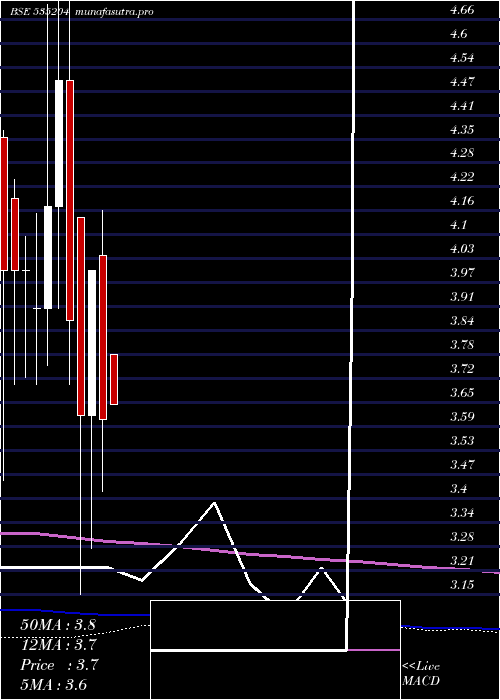Click the 4.41 price axis label
This screenshot has width=500, height=700.
(462, 106)
